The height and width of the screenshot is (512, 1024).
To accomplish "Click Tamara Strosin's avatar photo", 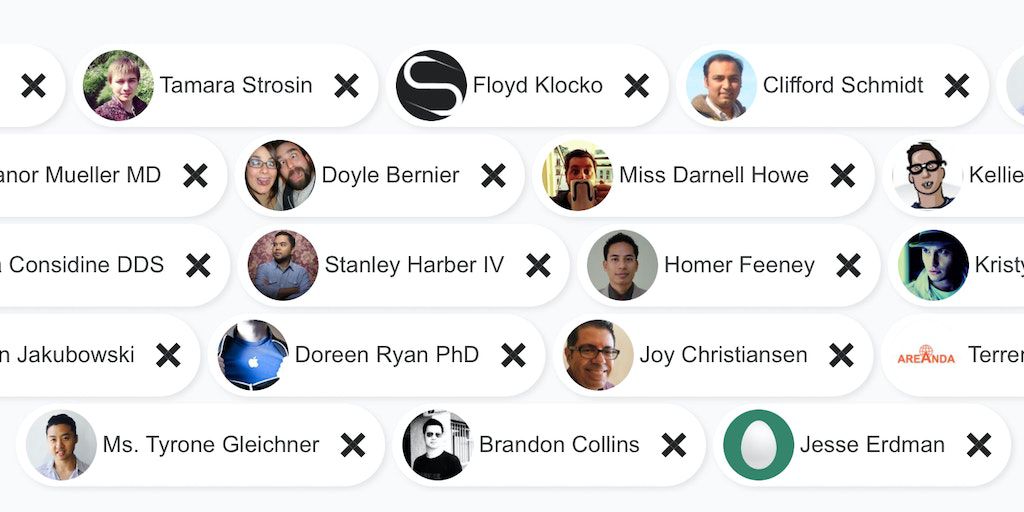I will (x=118, y=86).
